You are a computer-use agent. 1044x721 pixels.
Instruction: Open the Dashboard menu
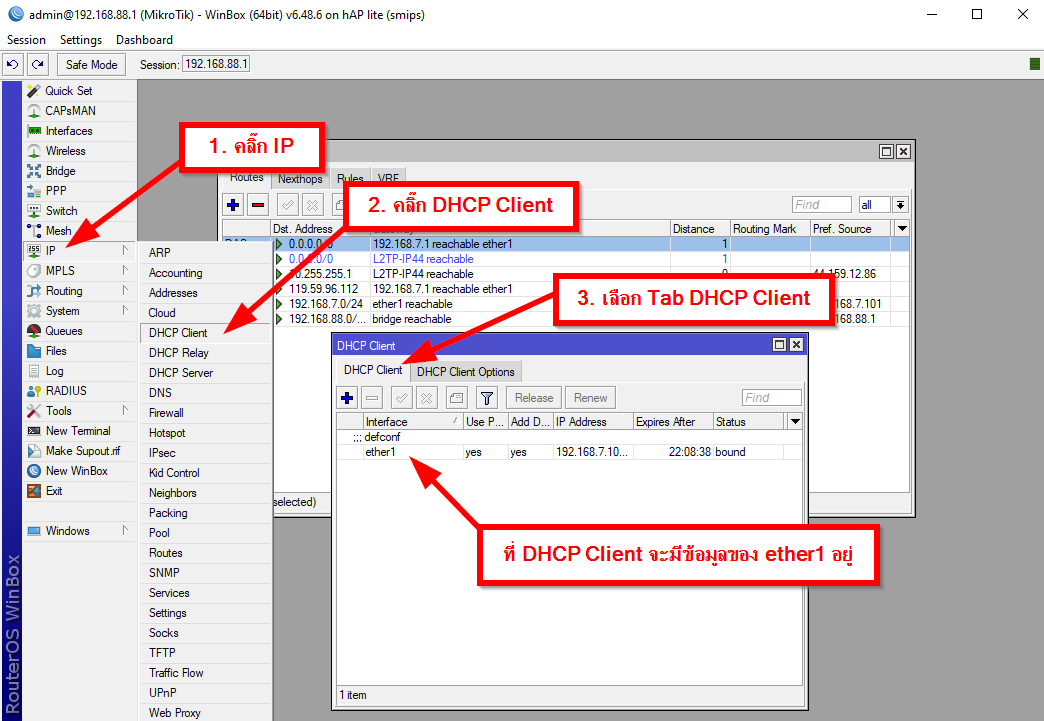point(144,40)
